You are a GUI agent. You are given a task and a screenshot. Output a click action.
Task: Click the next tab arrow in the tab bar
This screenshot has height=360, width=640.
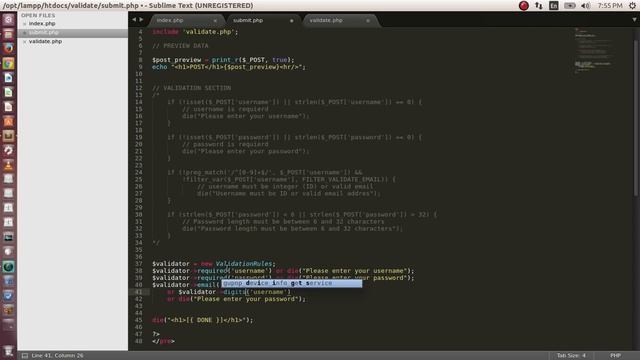141,20
